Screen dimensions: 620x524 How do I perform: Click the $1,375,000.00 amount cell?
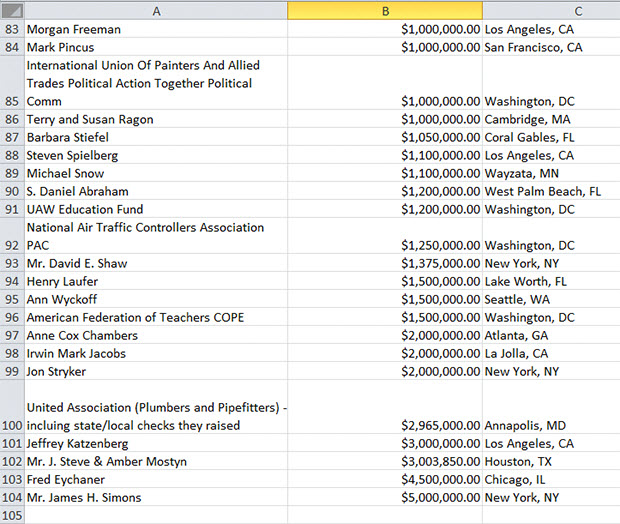point(384,264)
